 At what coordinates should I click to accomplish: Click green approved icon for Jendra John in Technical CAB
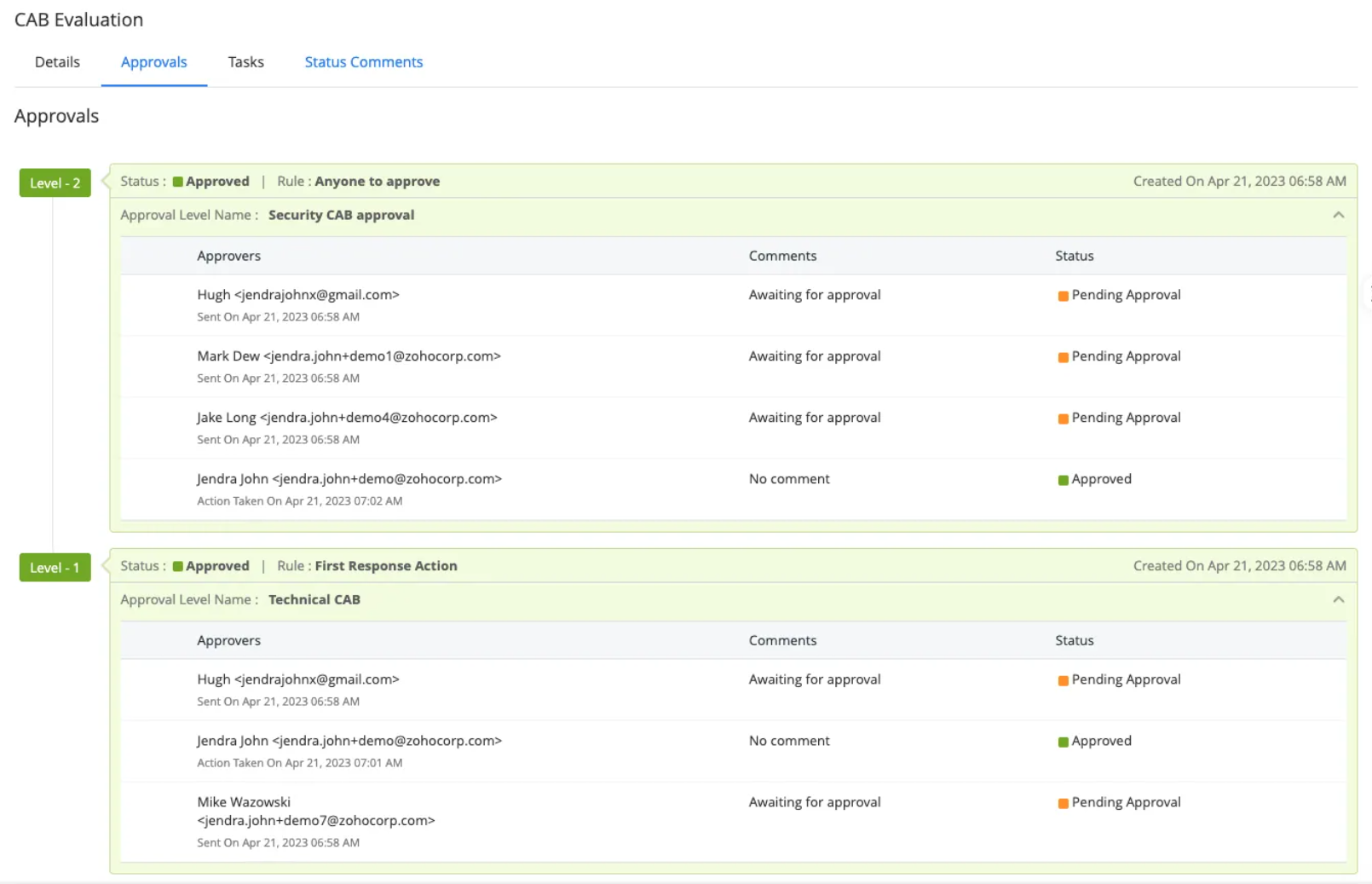[x=1063, y=742]
